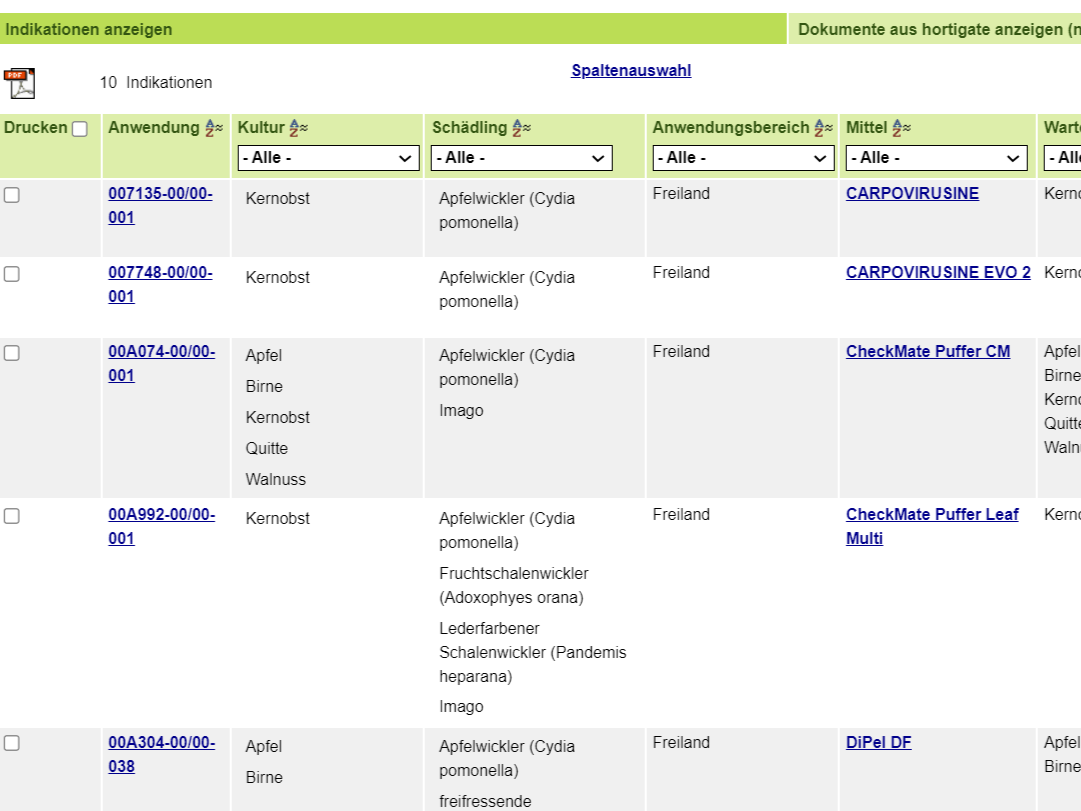Open application 007748-00/00-001
The image size is (1081, 811).
pyautogui.click(x=161, y=284)
